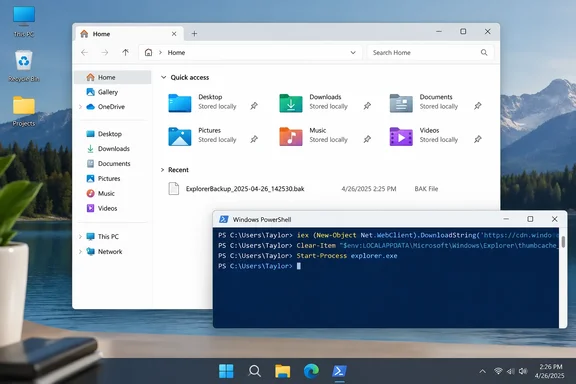The width and height of the screenshot is (576, 384).
Task: Select Home in the navigation pane
Action: click(113, 77)
